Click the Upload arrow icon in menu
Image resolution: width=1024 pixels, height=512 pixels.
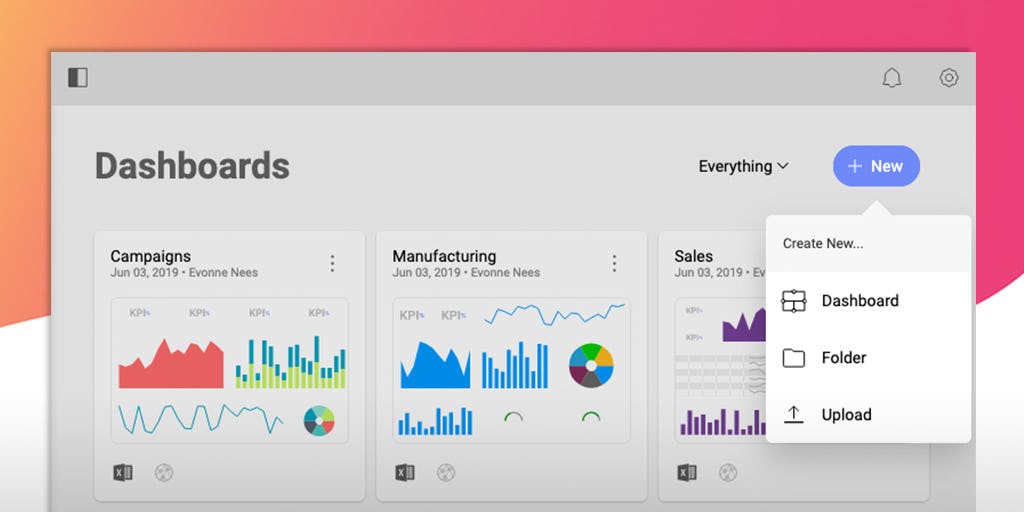click(x=793, y=415)
